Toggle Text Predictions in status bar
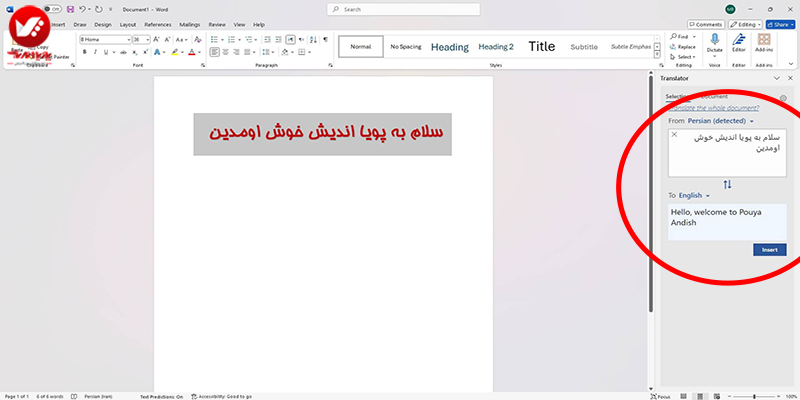 pos(162,396)
